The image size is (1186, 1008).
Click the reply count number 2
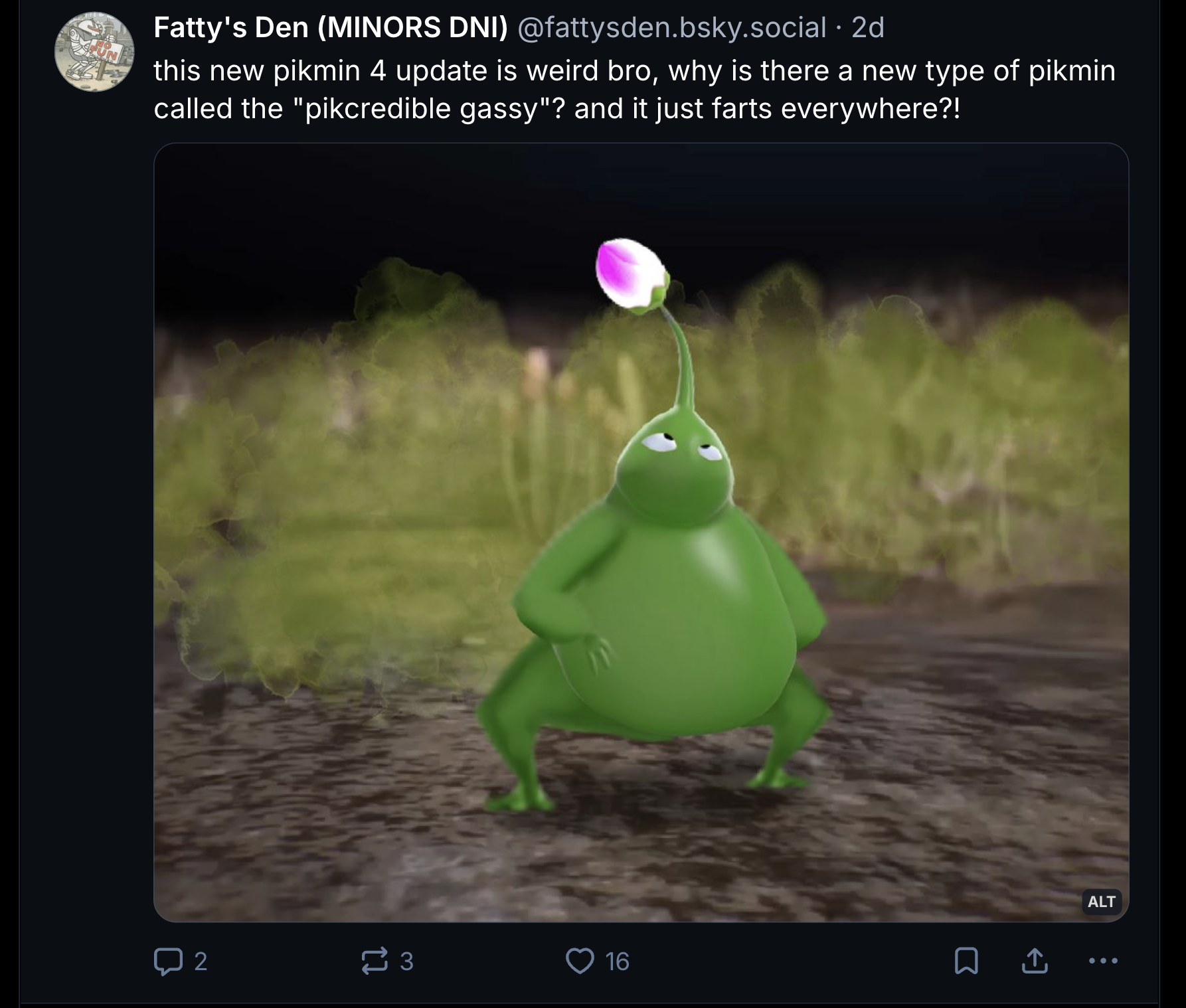[x=201, y=962]
